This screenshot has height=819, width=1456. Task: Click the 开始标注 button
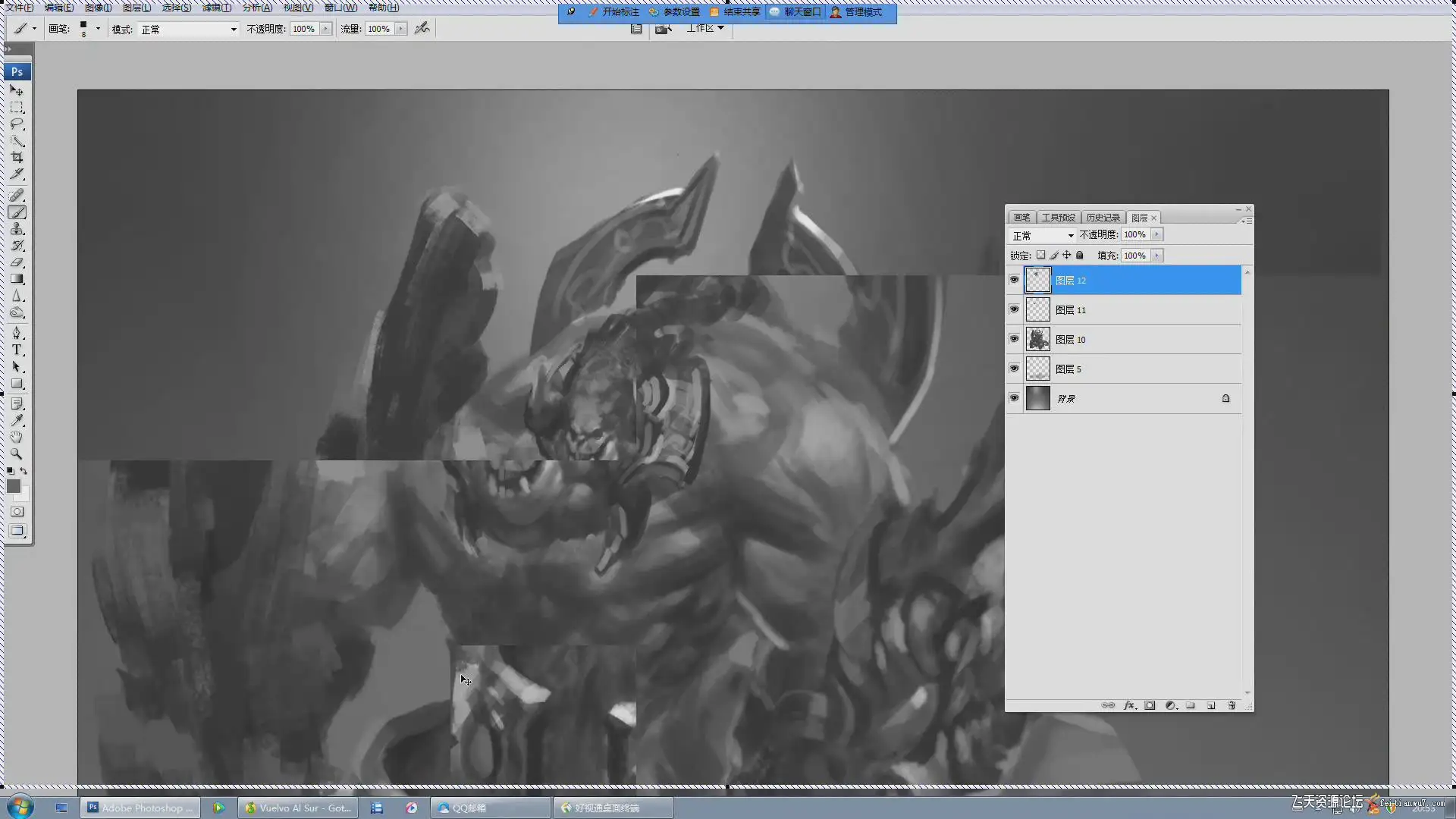tap(613, 12)
